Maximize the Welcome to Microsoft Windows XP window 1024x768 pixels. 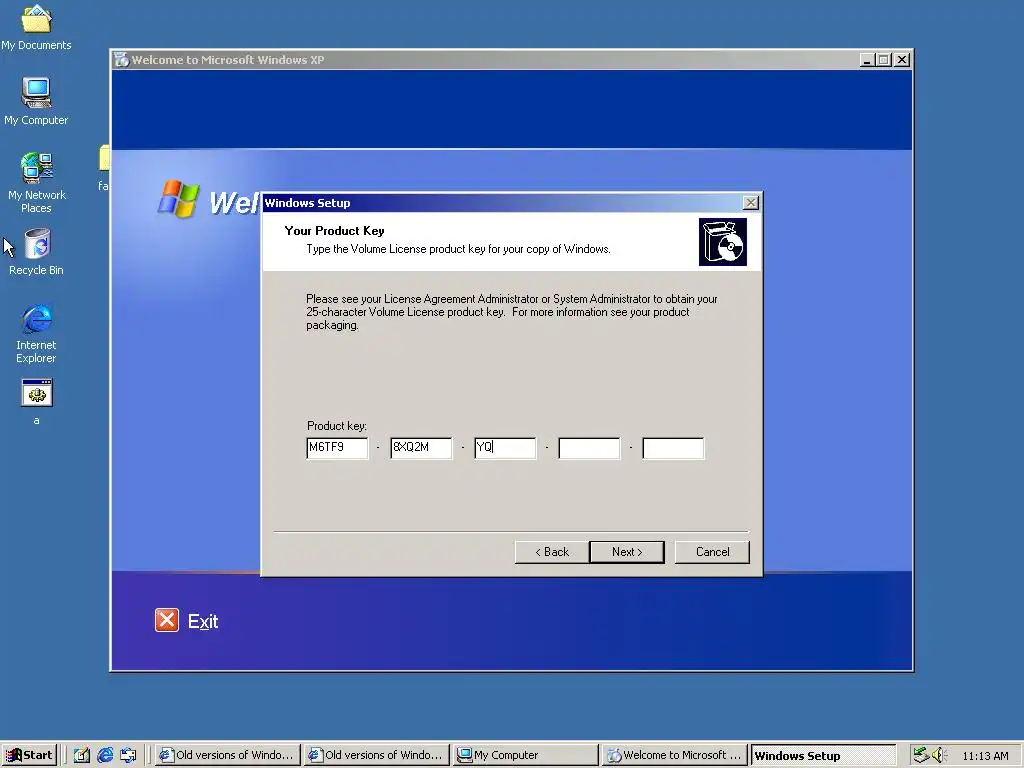click(883, 60)
